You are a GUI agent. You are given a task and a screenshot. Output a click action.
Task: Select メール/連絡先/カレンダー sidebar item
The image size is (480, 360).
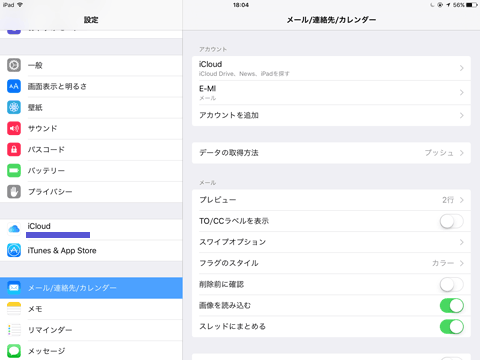click(91, 288)
